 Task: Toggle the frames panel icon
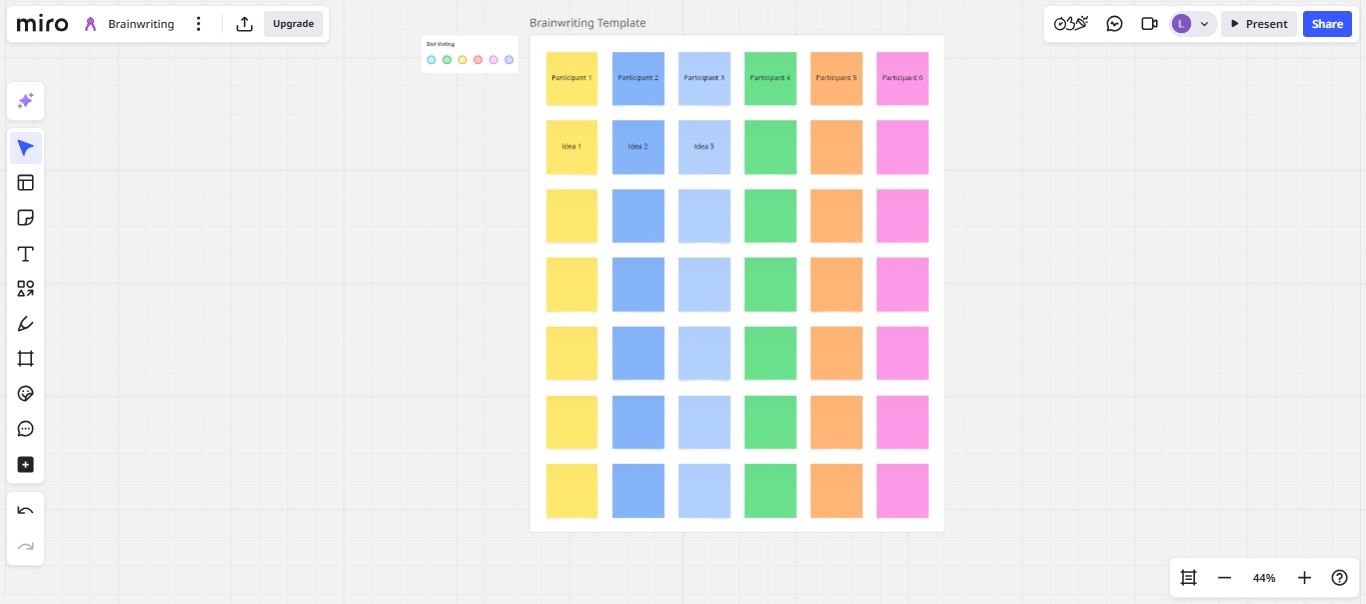[x=1188, y=578]
